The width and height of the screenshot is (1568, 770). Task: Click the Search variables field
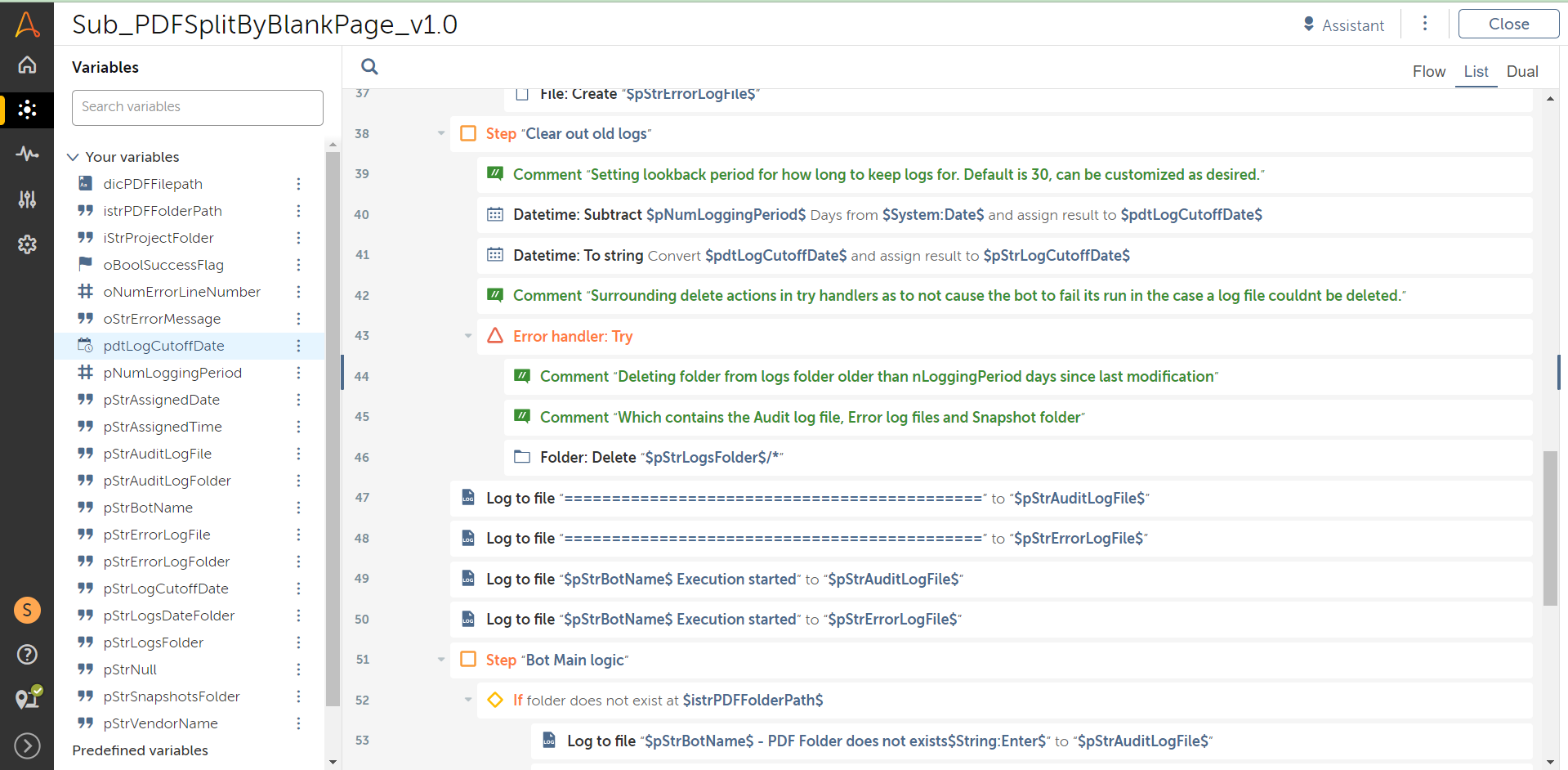pos(197,107)
